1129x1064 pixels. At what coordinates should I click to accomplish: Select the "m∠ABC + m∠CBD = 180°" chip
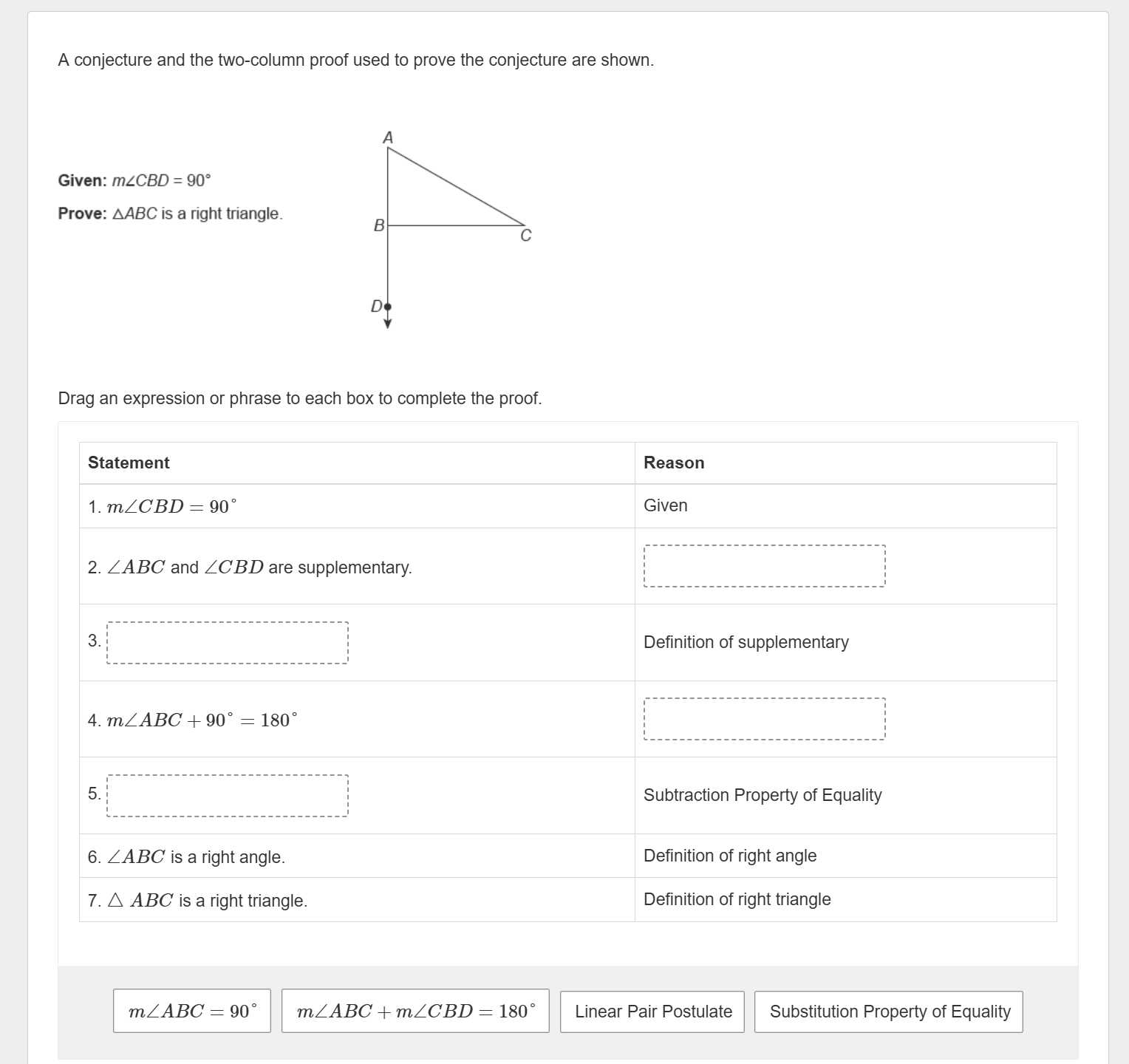(415, 1011)
